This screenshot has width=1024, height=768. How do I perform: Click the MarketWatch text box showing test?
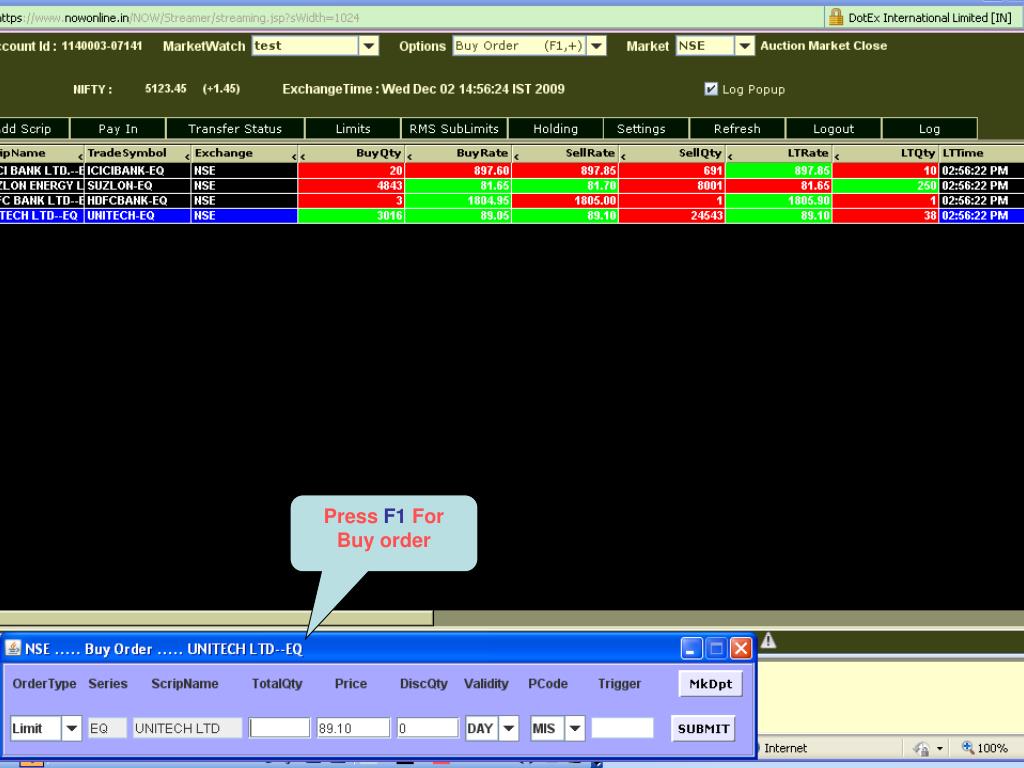tap(305, 46)
